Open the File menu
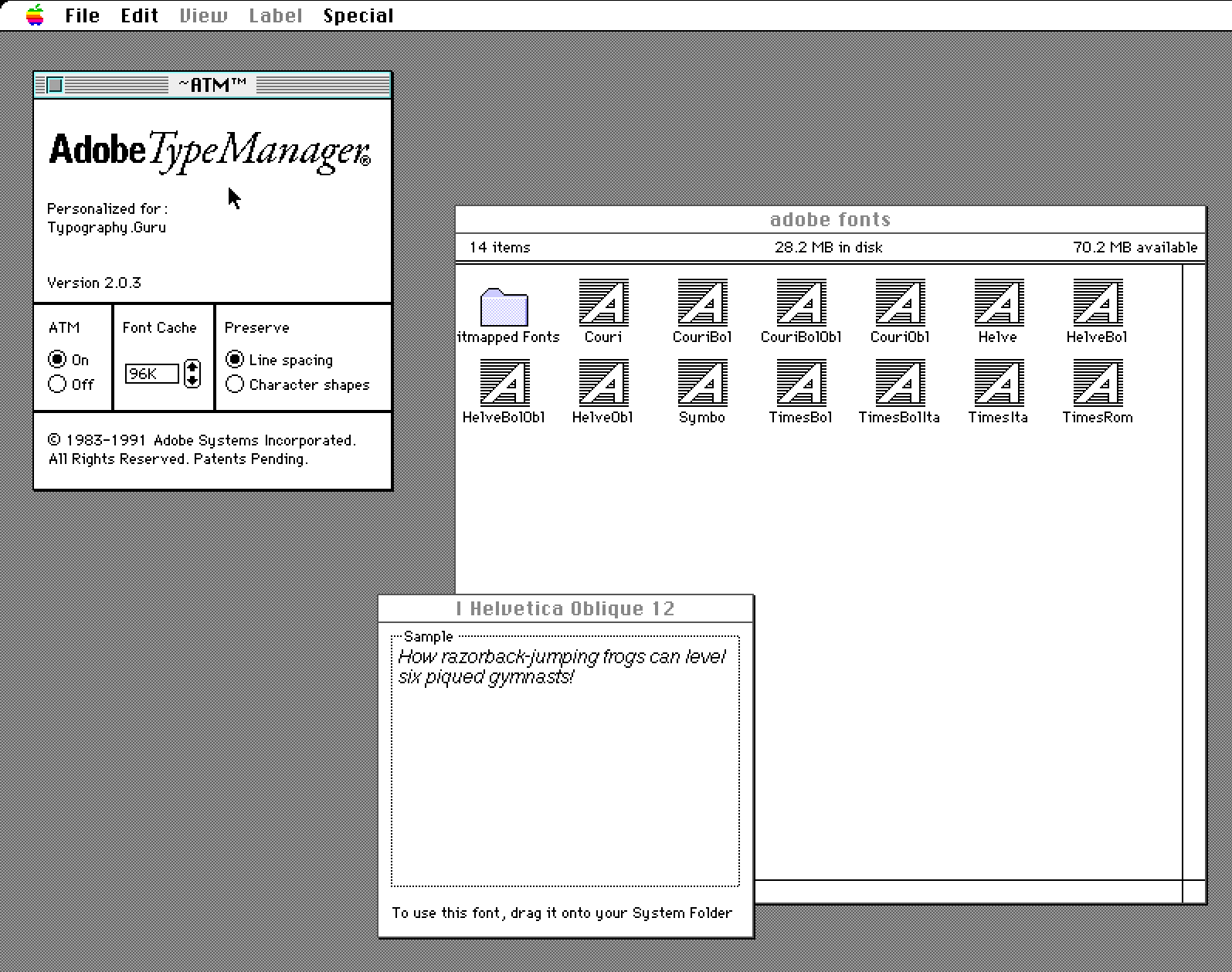Screen dimensions: 1232x972 point(82,15)
